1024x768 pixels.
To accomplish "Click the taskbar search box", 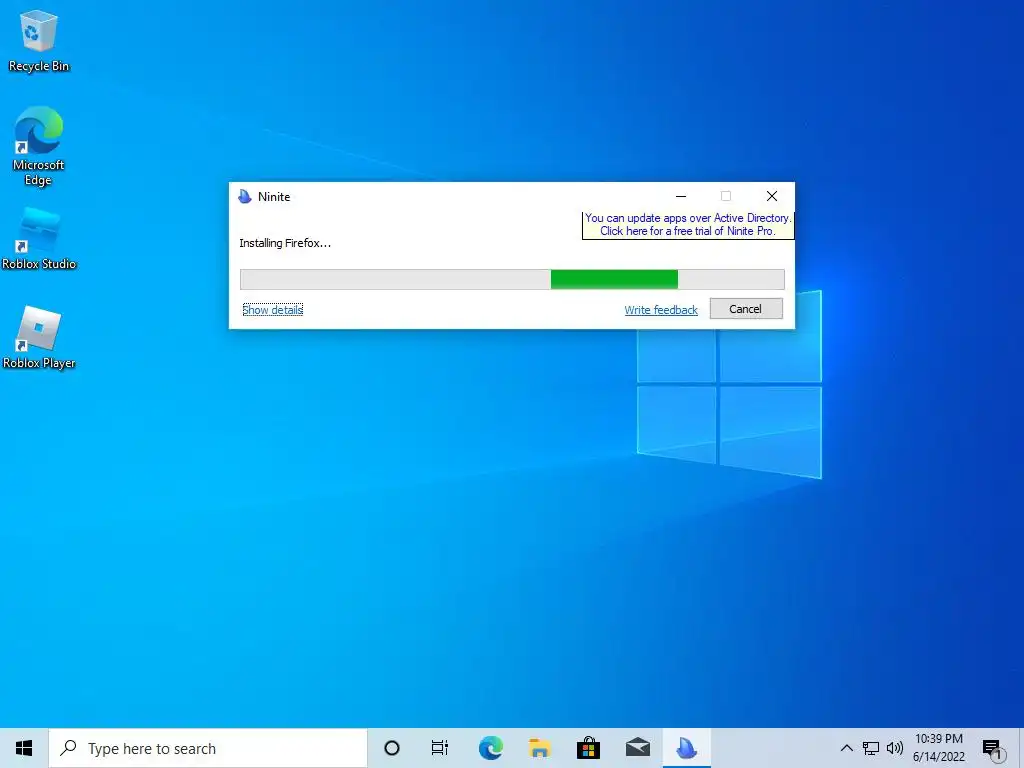I will tap(208, 748).
